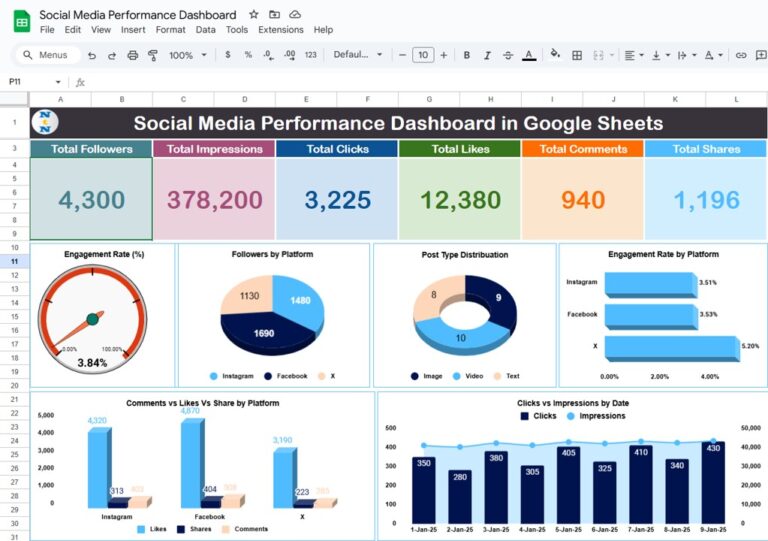Expand horizontal align dropdown arrow
This screenshot has width=768, height=541.
pos(642,55)
